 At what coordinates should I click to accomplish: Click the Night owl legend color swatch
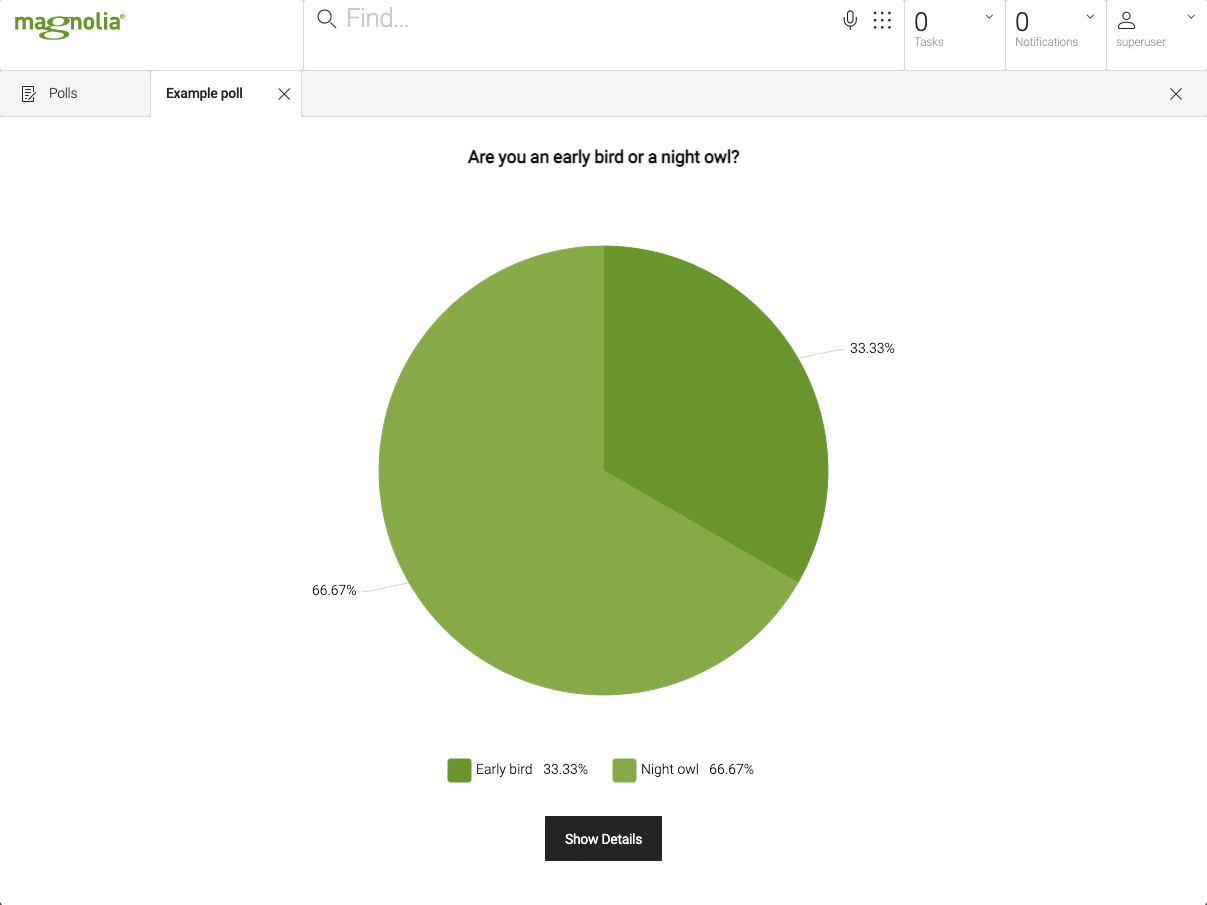pos(623,770)
